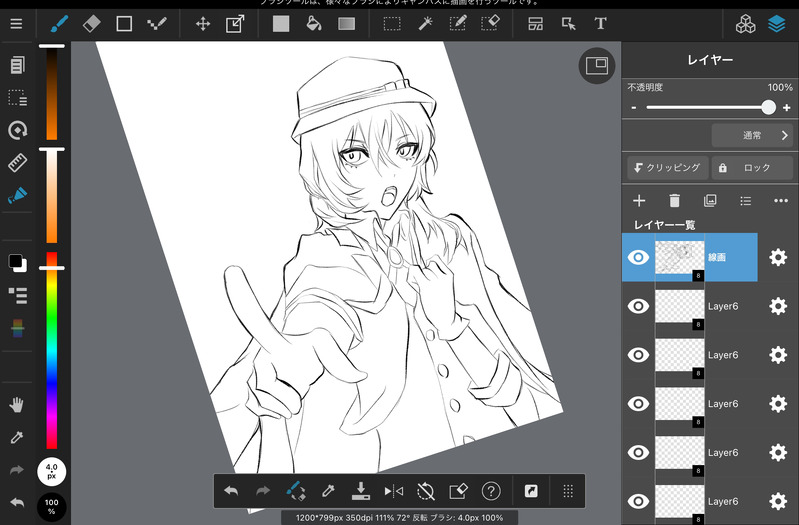Toggle the クリッピング clipping button
The width and height of the screenshot is (799, 525).
pos(667,168)
